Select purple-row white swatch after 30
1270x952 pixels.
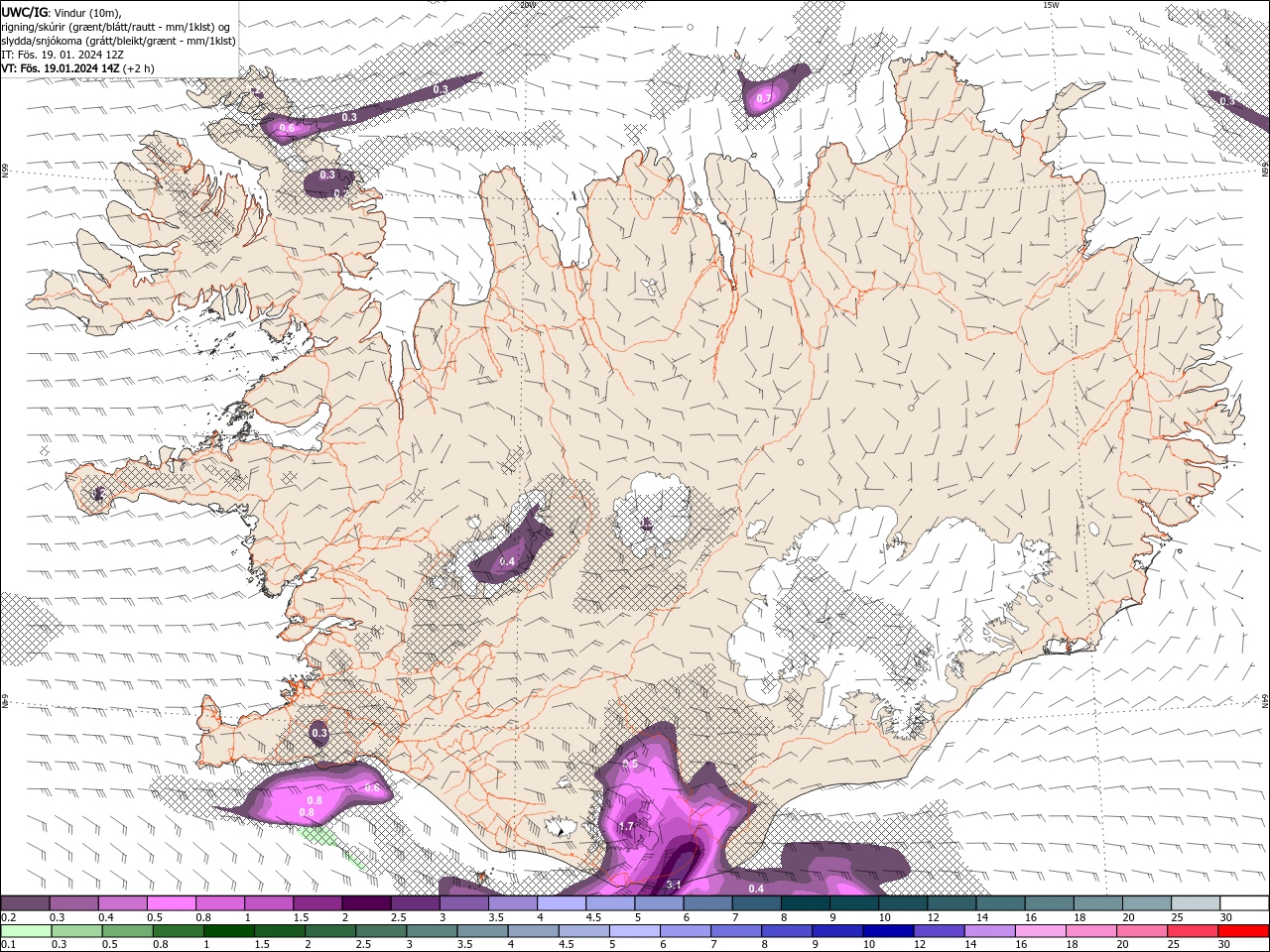[x=1244, y=903]
